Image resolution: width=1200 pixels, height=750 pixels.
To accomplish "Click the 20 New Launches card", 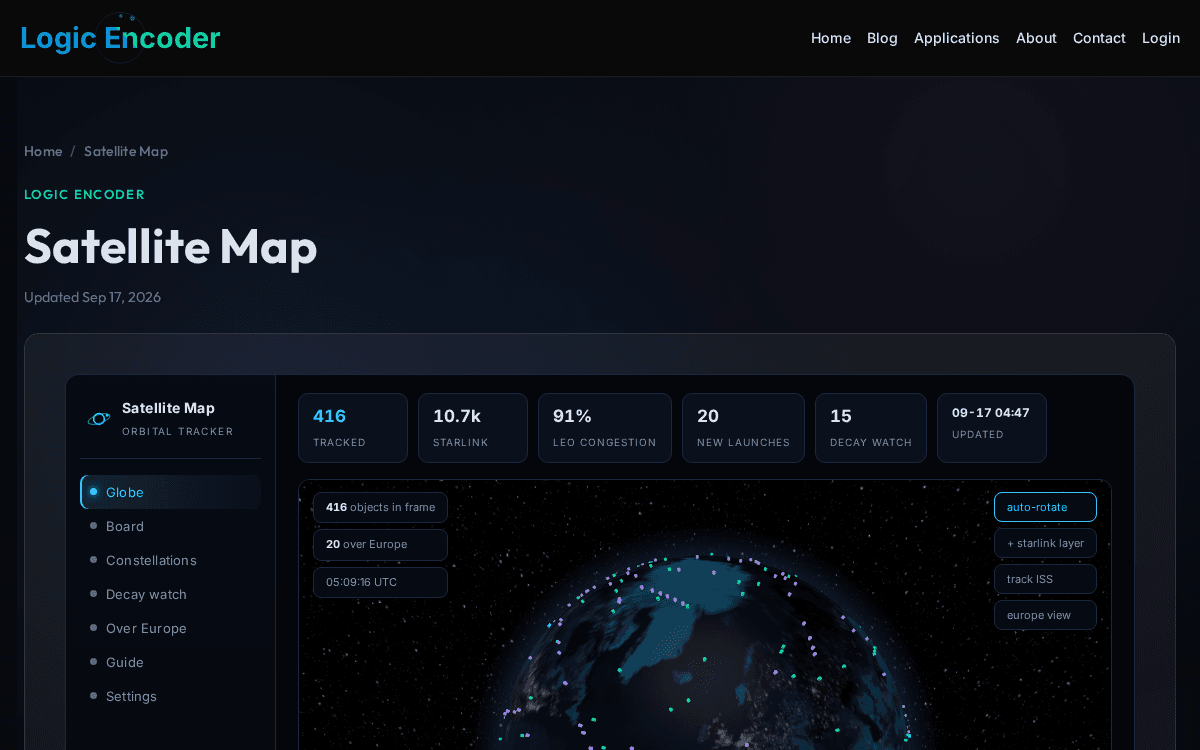I will click(x=743, y=428).
